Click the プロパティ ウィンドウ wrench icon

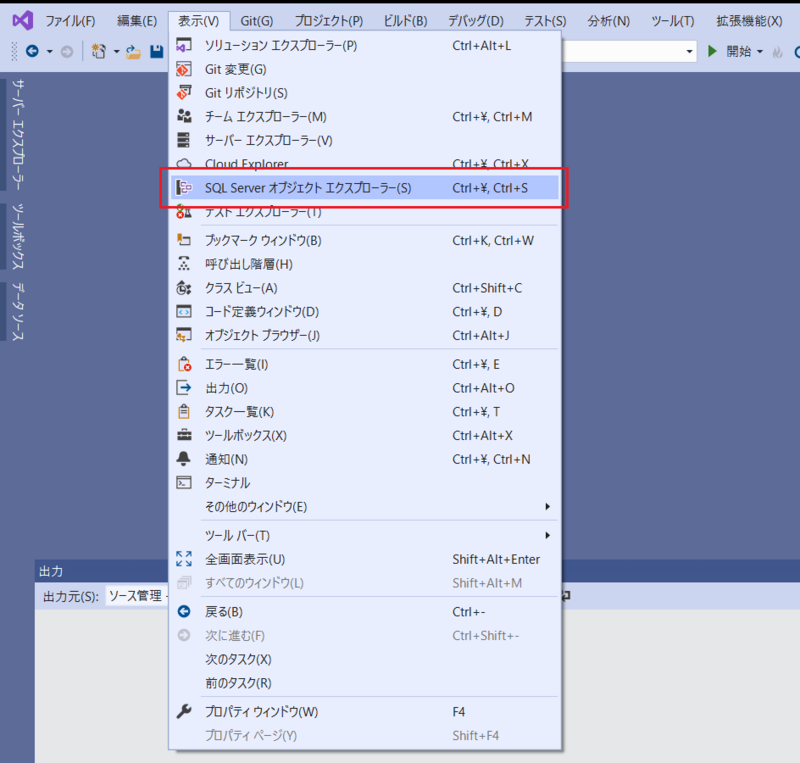pos(184,711)
